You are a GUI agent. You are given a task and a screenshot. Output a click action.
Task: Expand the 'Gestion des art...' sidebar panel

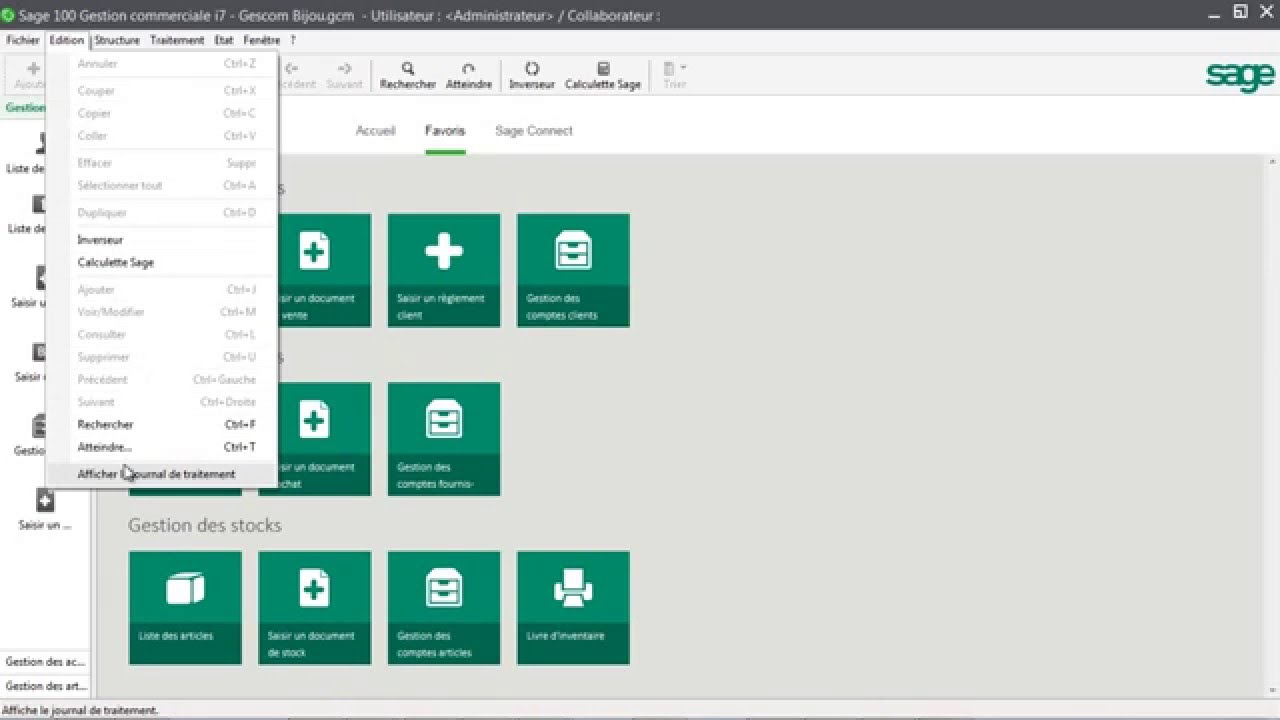45,686
